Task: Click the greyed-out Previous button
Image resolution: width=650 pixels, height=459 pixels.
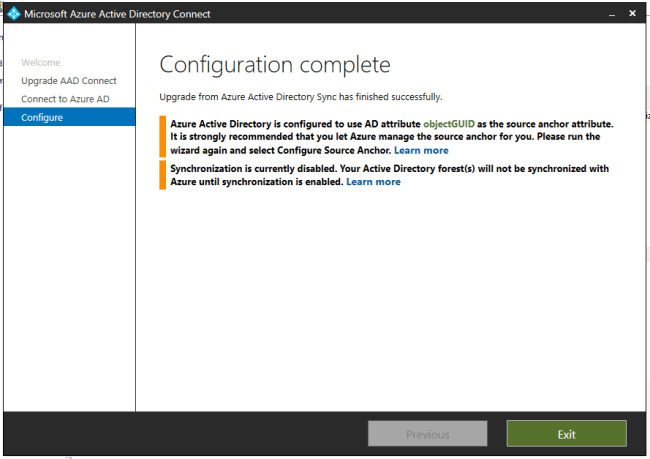Action: point(427,434)
